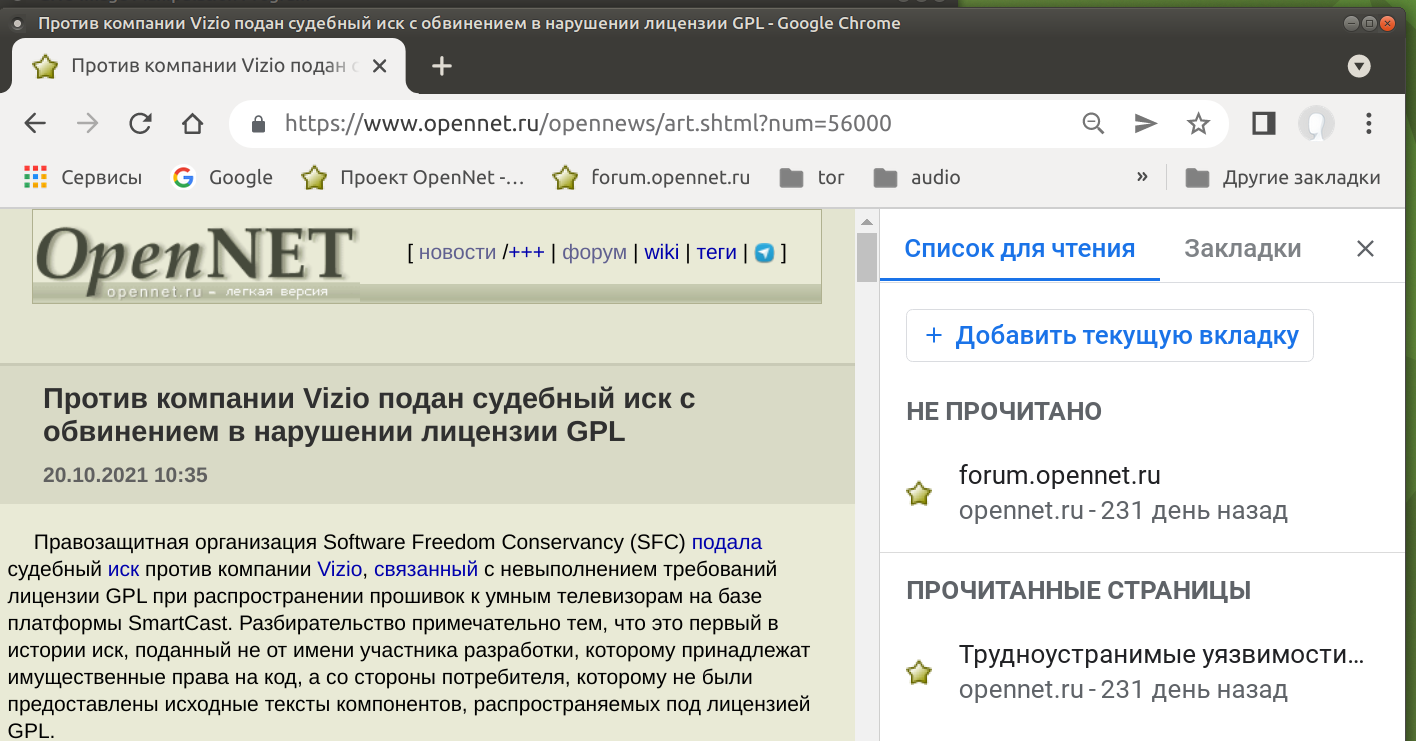Go to the home page icon

tap(192, 123)
